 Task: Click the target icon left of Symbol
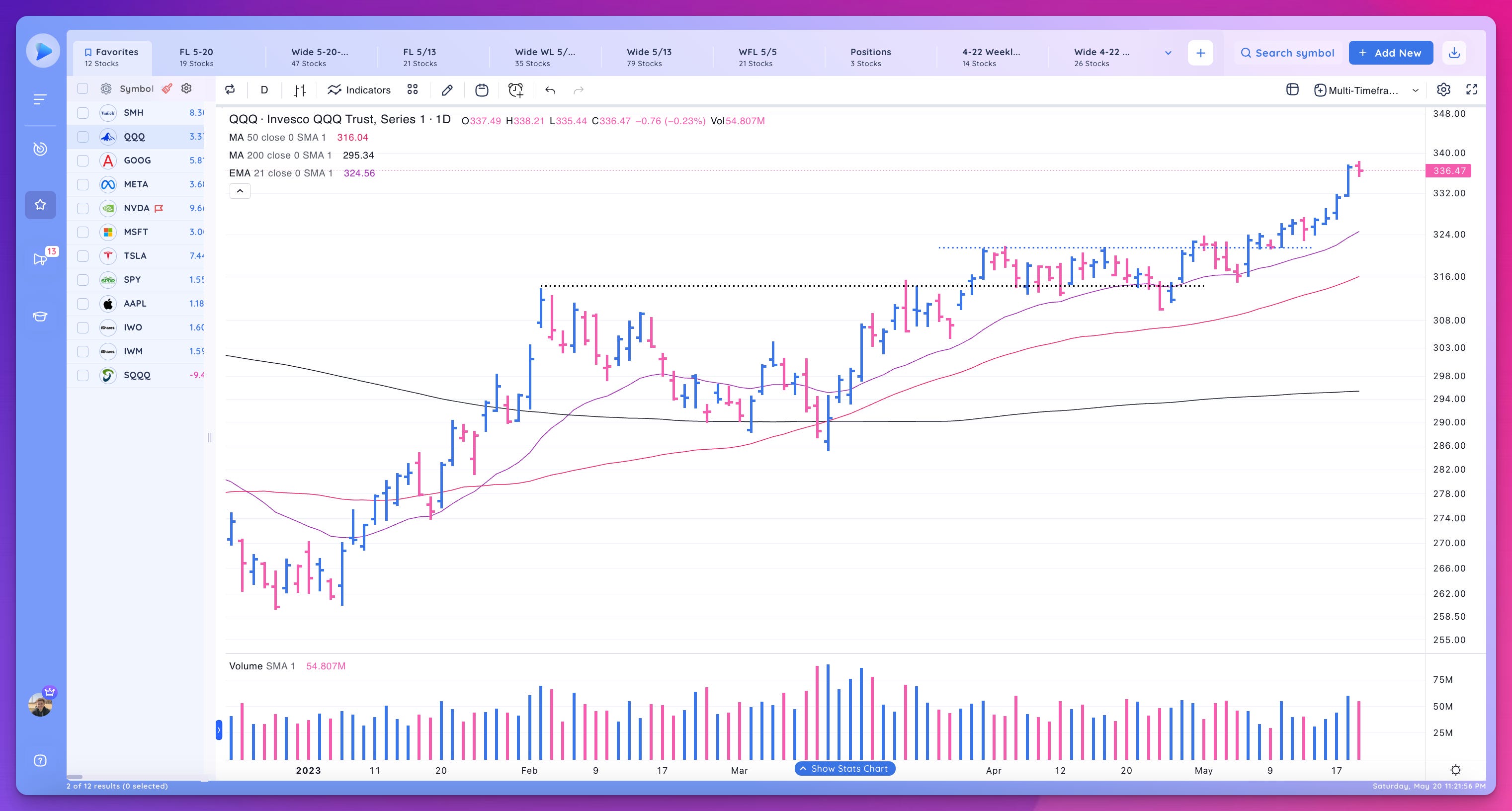coord(106,88)
